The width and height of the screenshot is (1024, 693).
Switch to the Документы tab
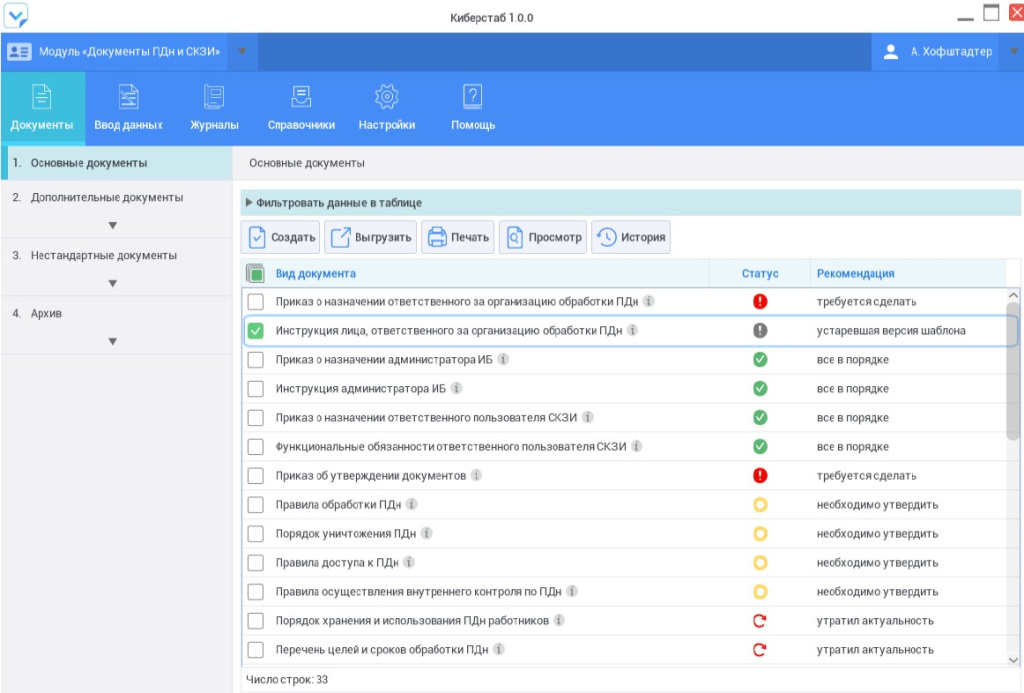tap(40, 96)
